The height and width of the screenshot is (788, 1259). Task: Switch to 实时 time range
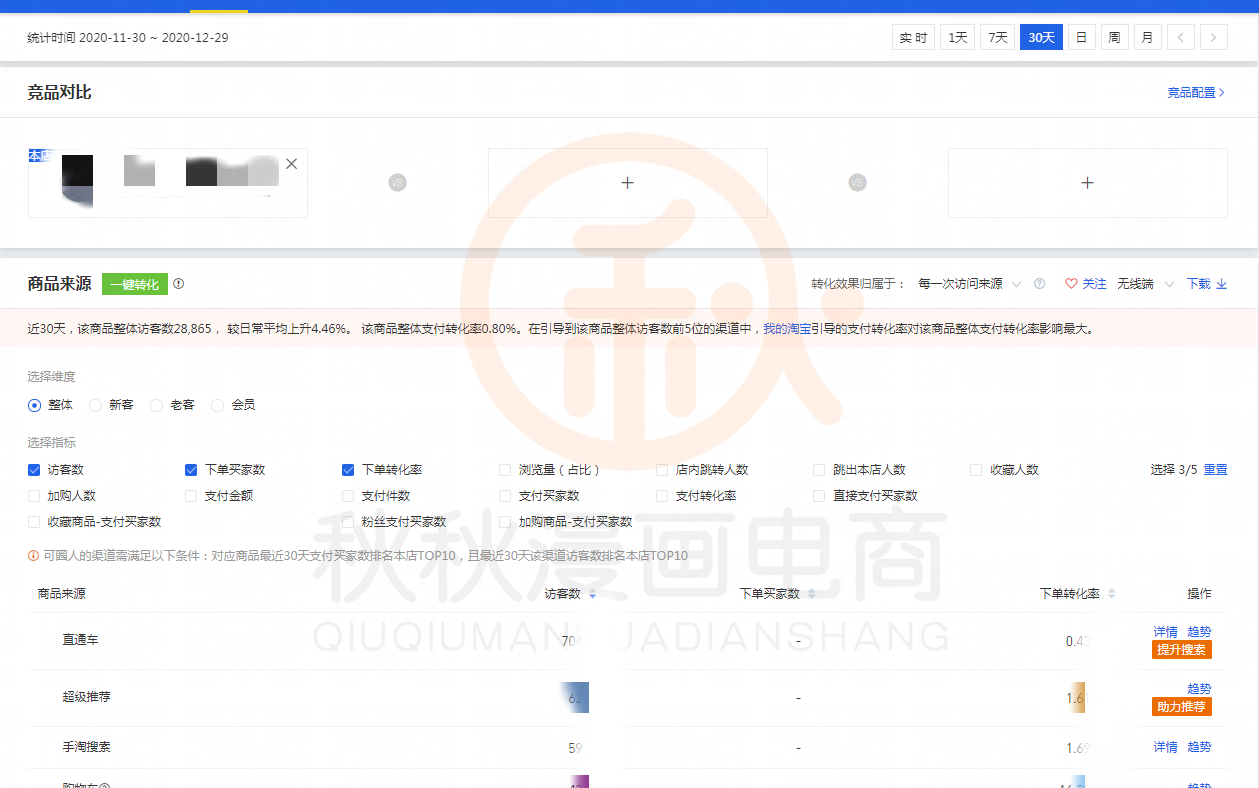point(913,38)
